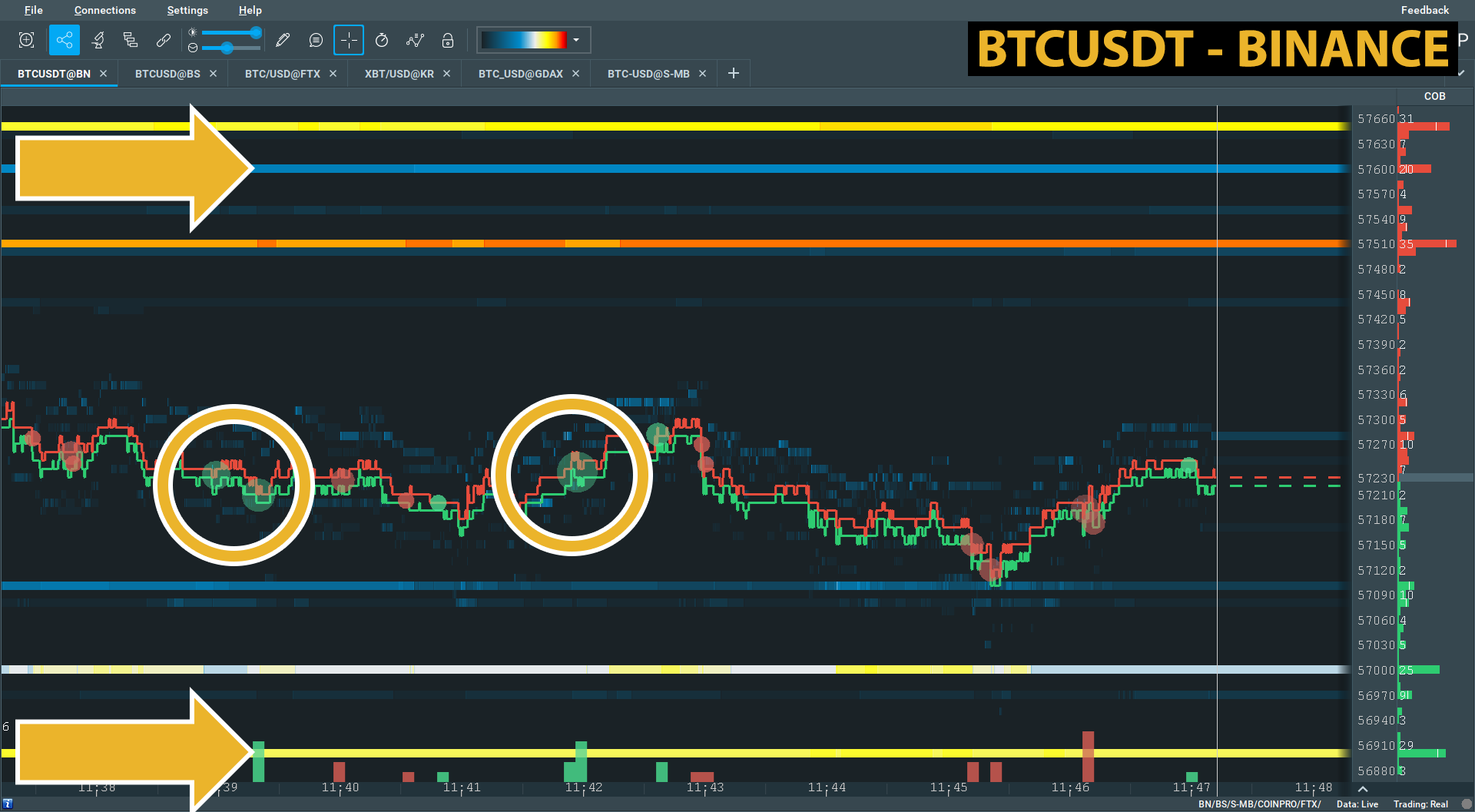The width and height of the screenshot is (1475, 812).
Task: Toggle the padlock lock icon
Action: [x=448, y=40]
